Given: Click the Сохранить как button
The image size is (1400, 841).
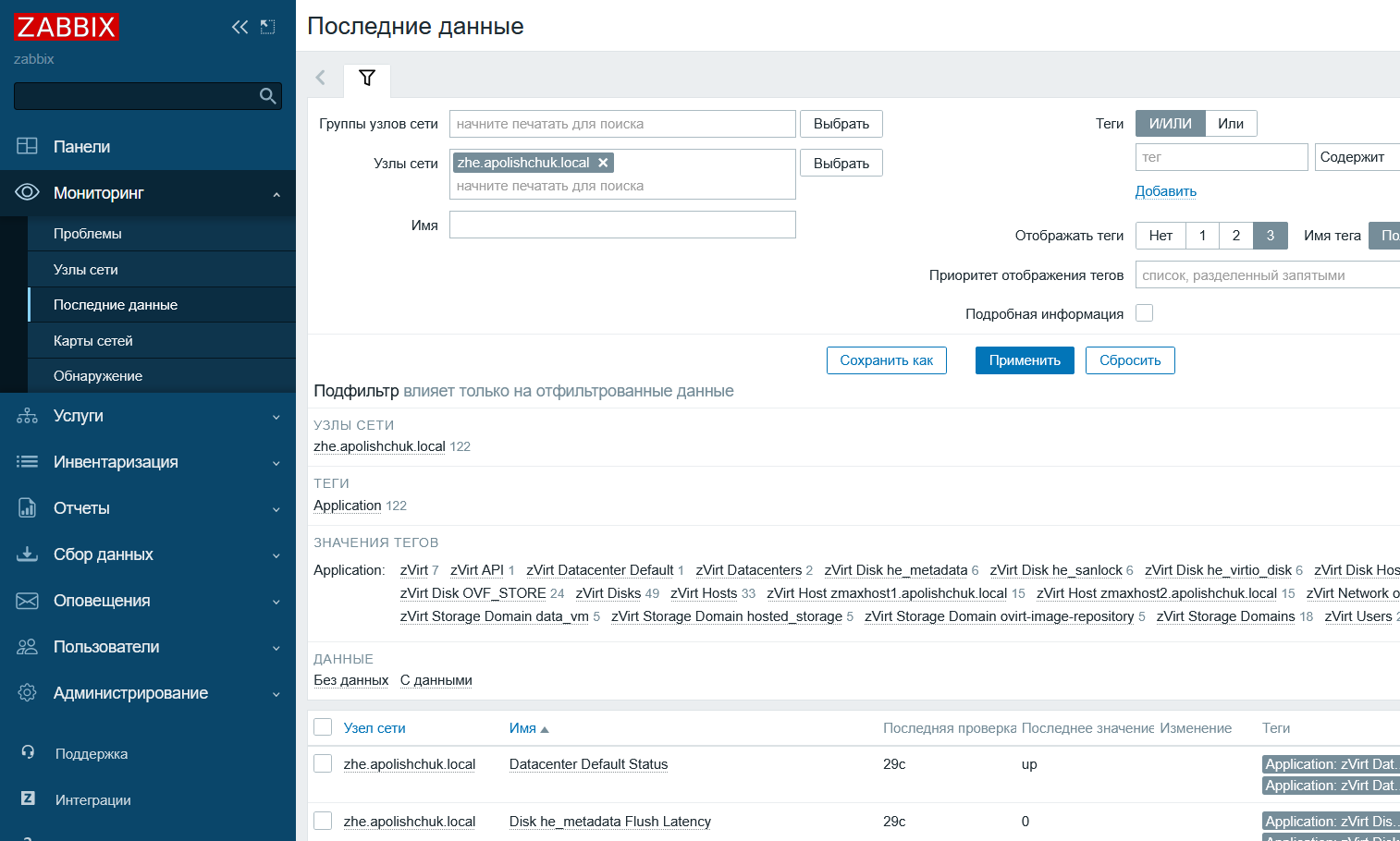Looking at the screenshot, I should (x=887, y=360).
